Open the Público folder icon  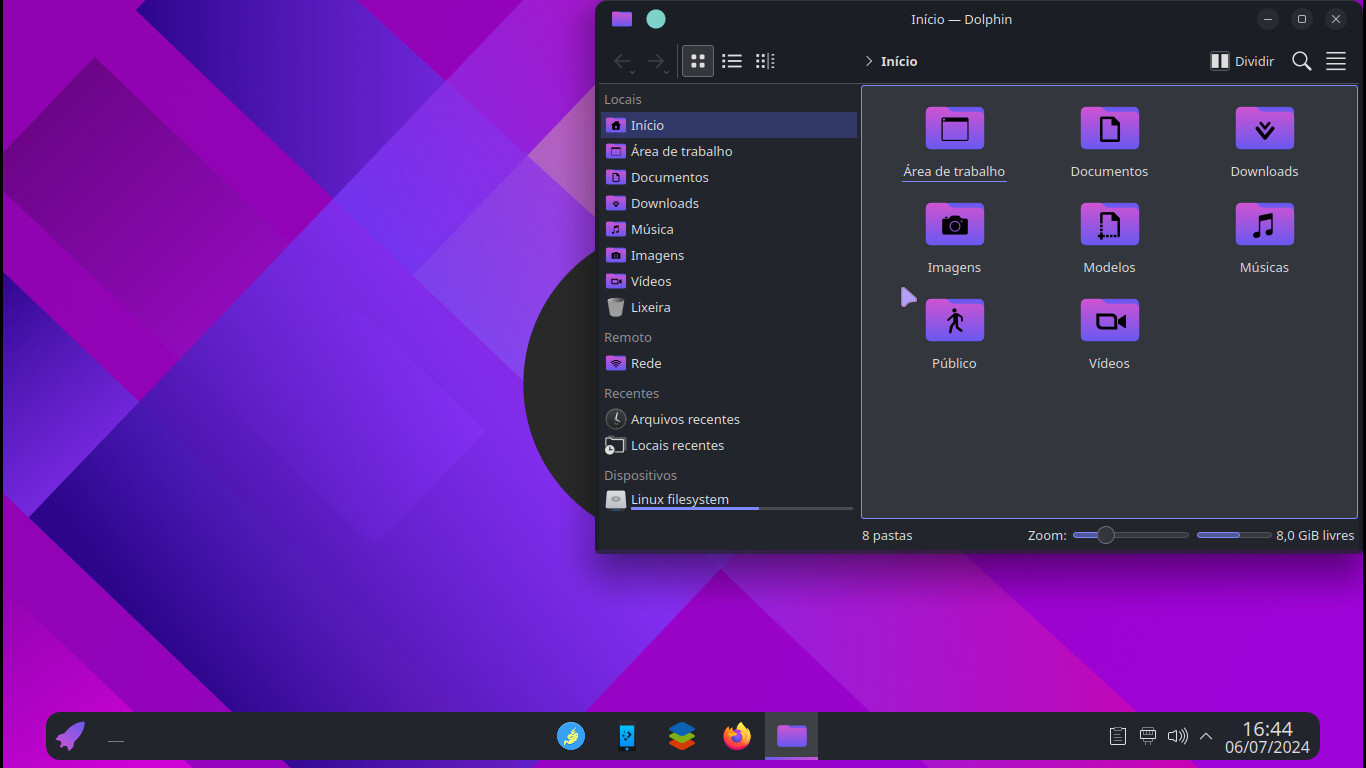pyautogui.click(x=954, y=321)
